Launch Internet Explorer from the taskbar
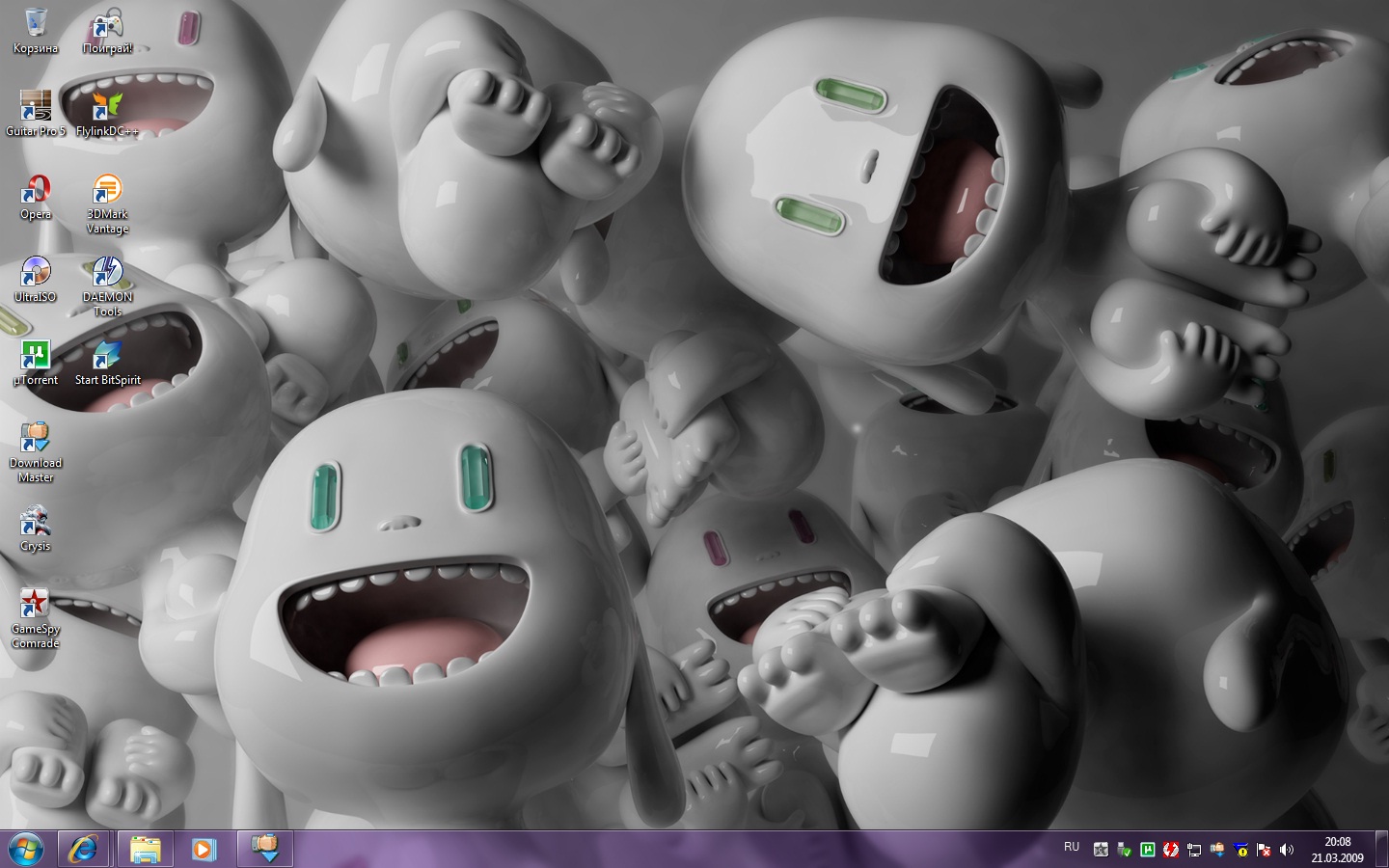The width and height of the screenshot is (1389, 868). click(x=85, y=849)
